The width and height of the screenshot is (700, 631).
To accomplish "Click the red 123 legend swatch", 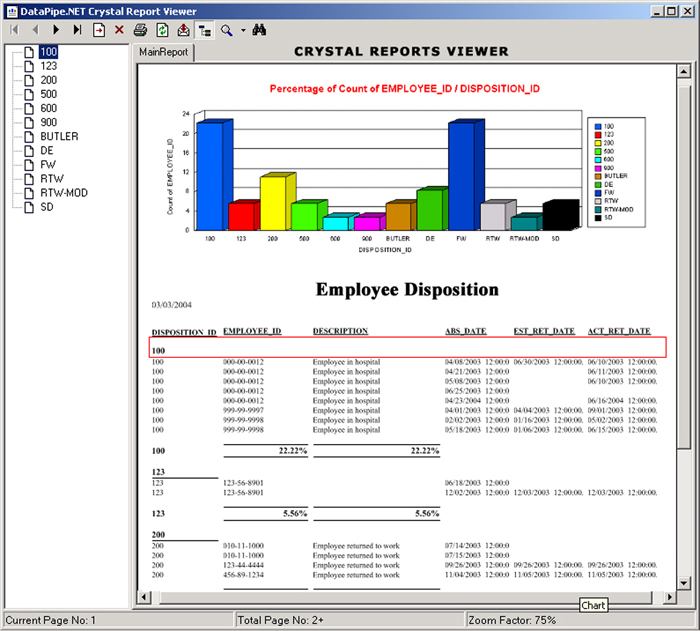I will (x=598, y=135).
